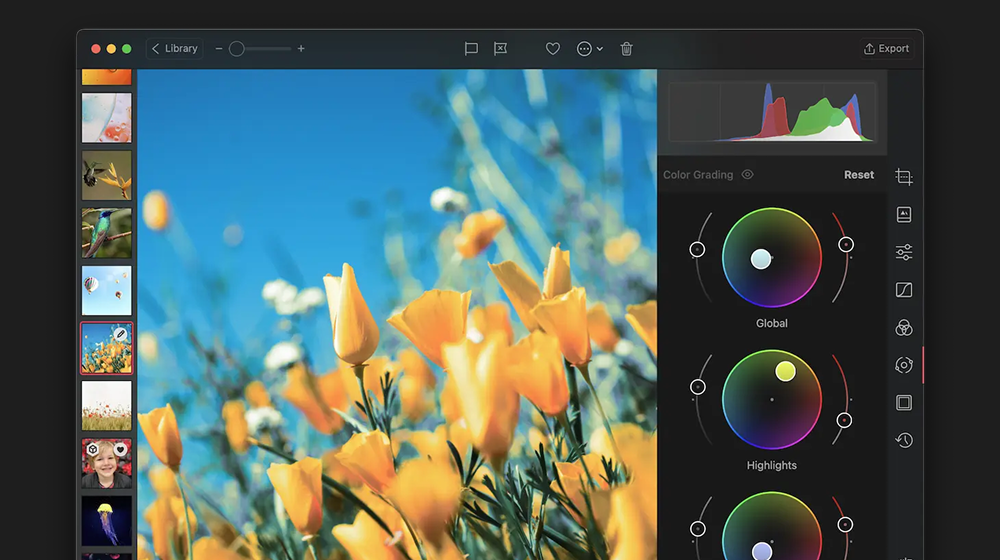Click the zoom slider knob
Viewport: 1000px width, 560px height.
point(237,48)
